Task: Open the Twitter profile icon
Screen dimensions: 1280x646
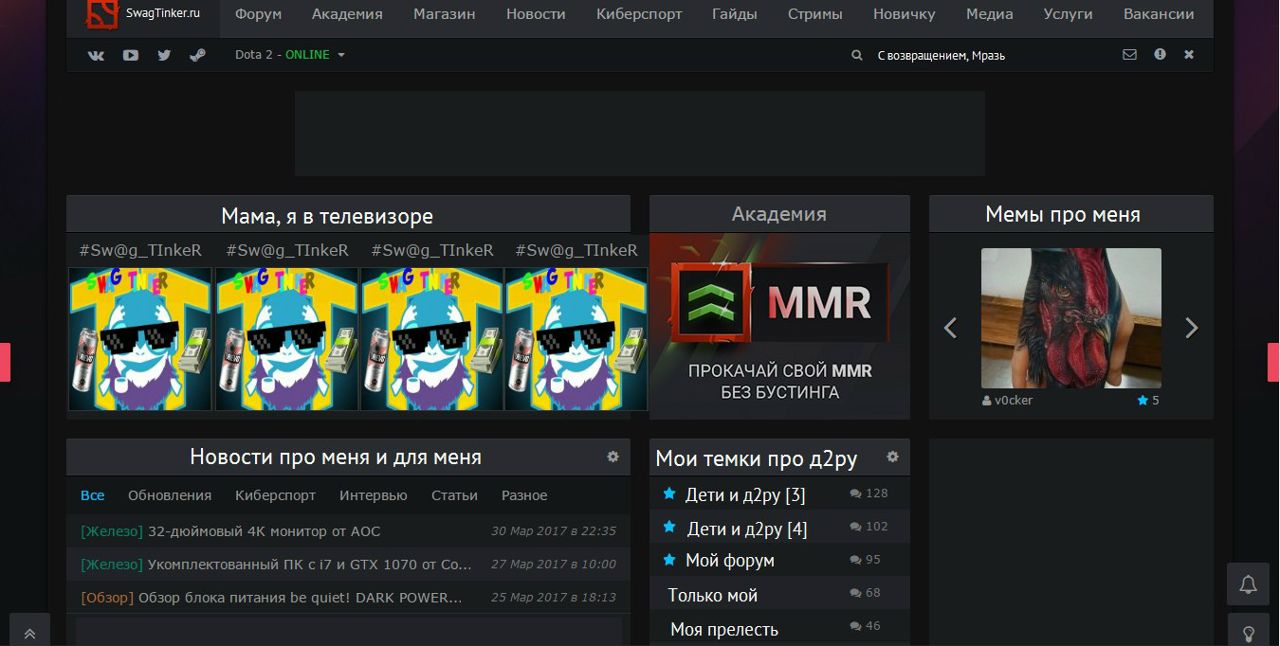Action: 164,55
